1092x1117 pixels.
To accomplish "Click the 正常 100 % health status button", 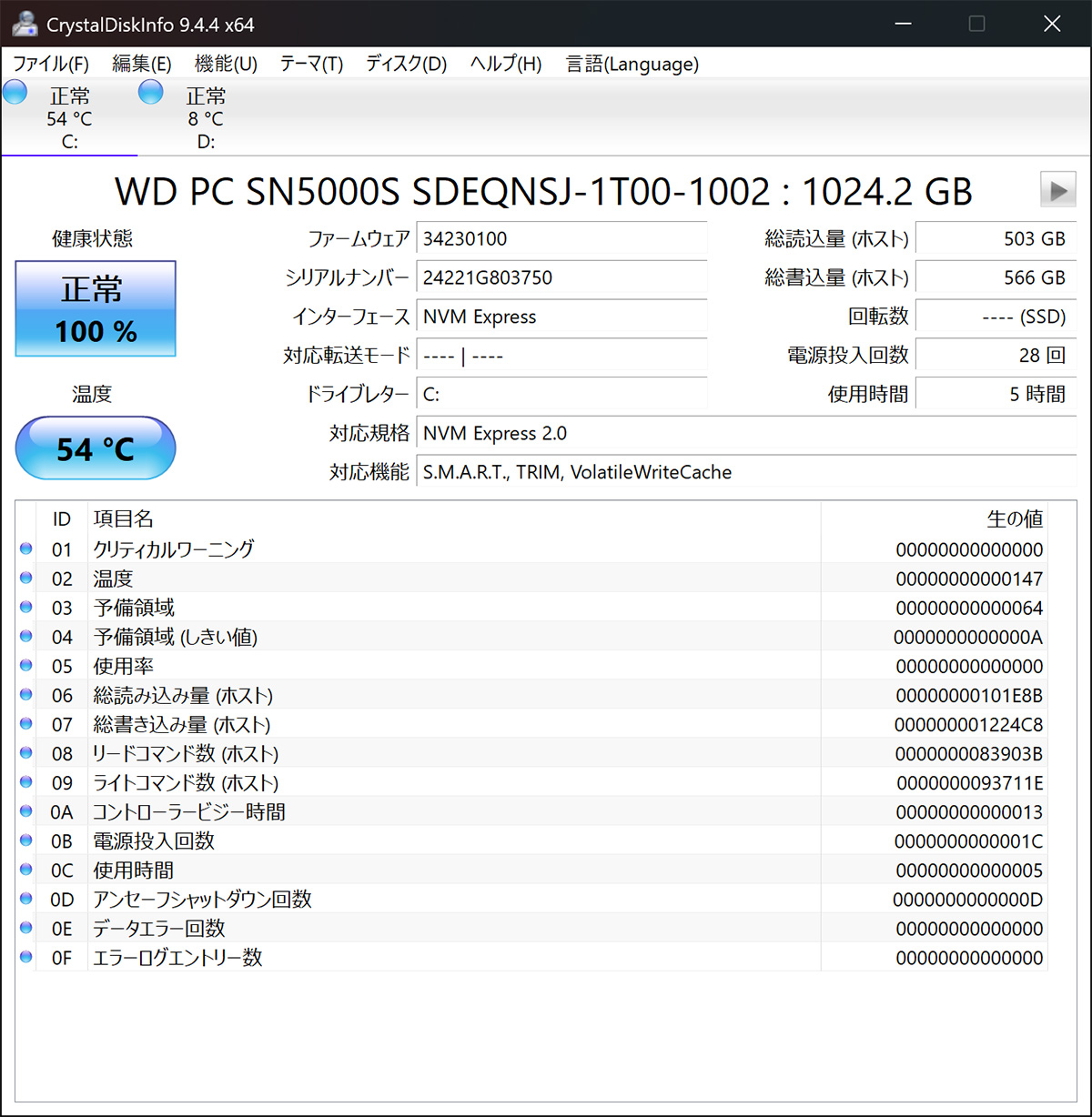I will [x=96, y=308].
